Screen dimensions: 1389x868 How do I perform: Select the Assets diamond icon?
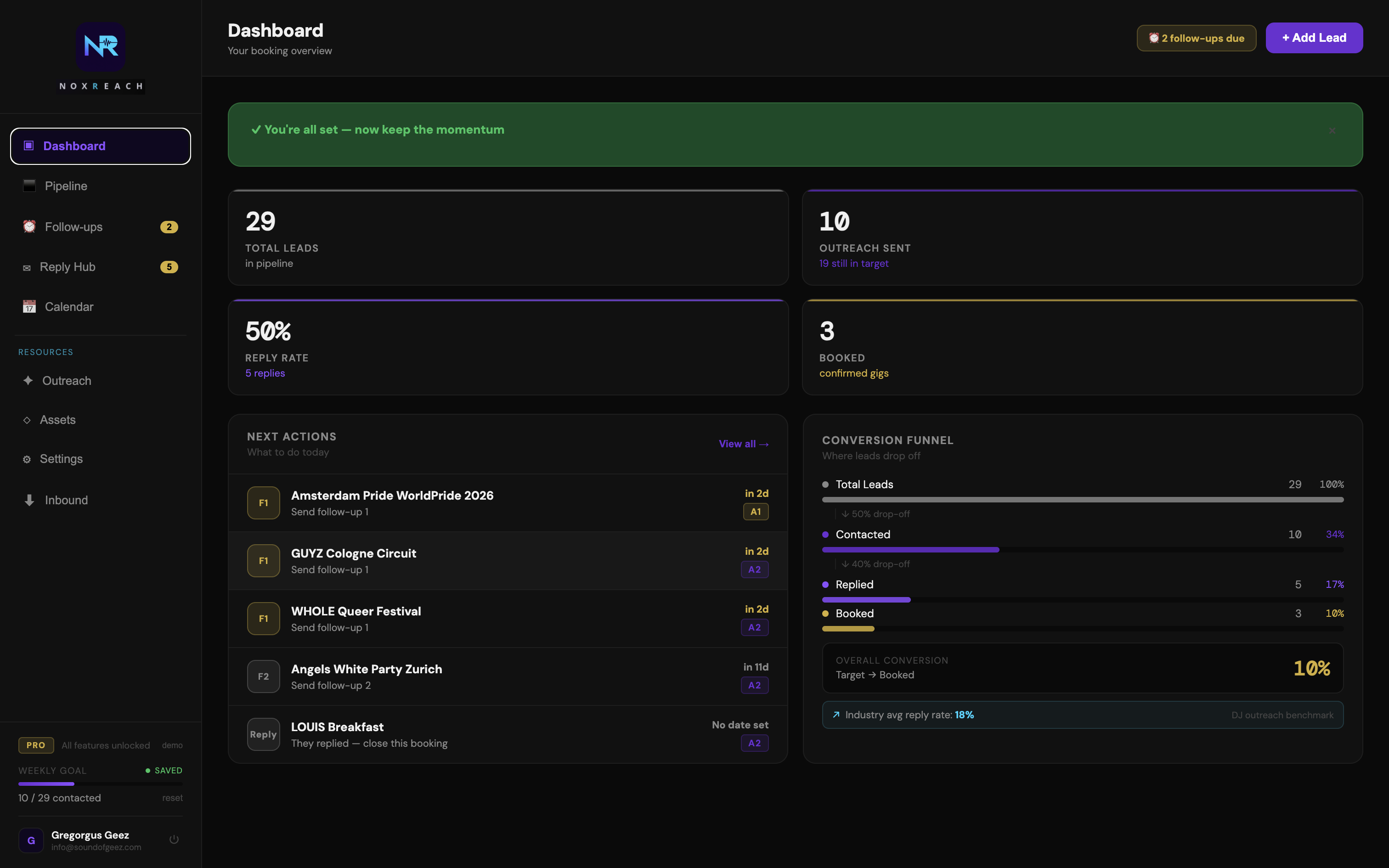pyautogui.click(x=28, y=420)
